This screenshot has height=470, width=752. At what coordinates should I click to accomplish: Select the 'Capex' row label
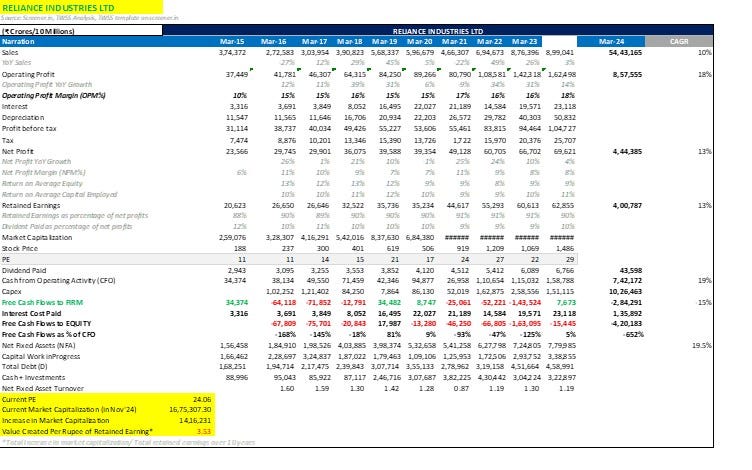click(12, 292)
